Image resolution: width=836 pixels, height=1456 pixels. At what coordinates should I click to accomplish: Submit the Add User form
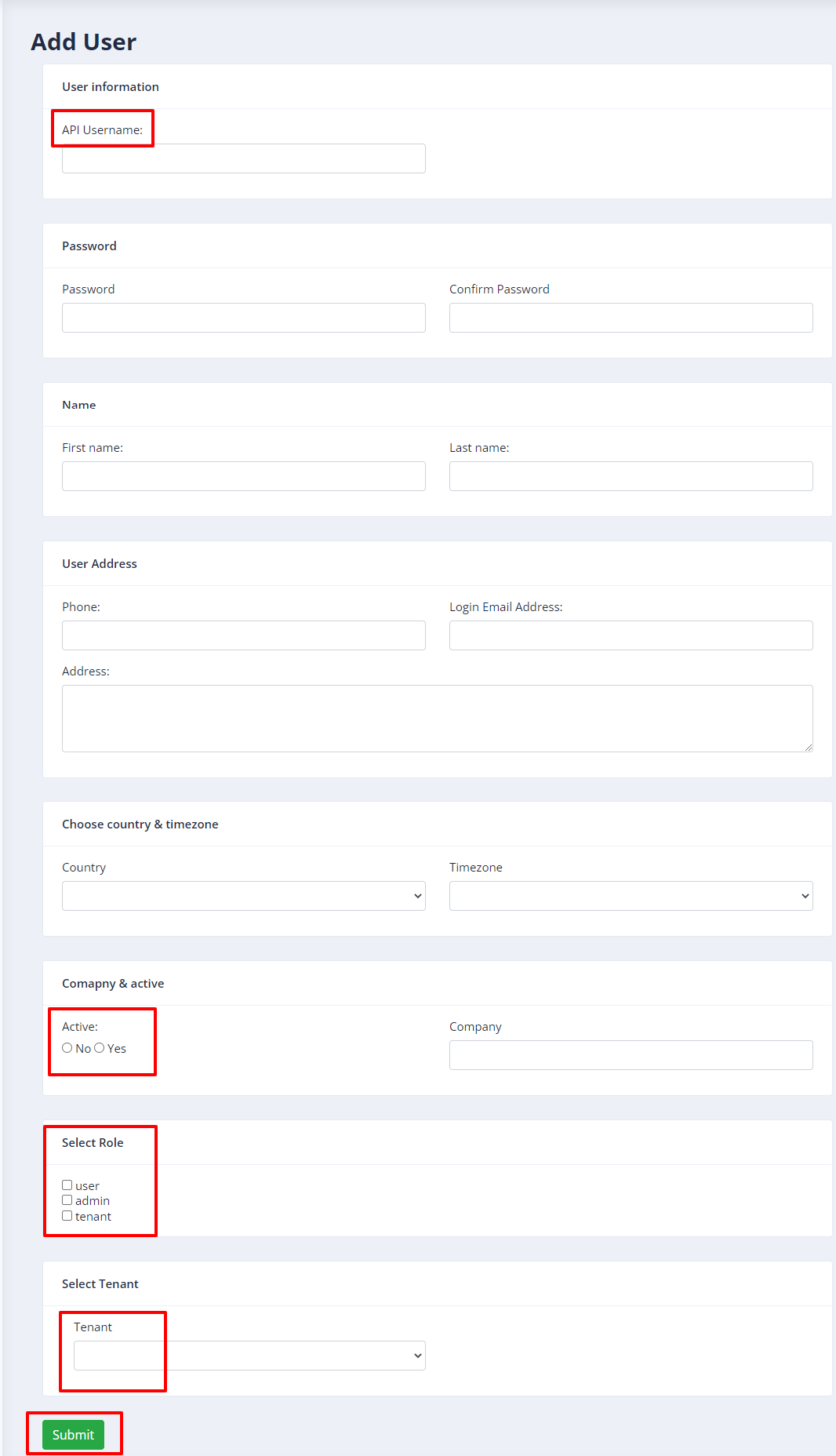point(73,1435)
